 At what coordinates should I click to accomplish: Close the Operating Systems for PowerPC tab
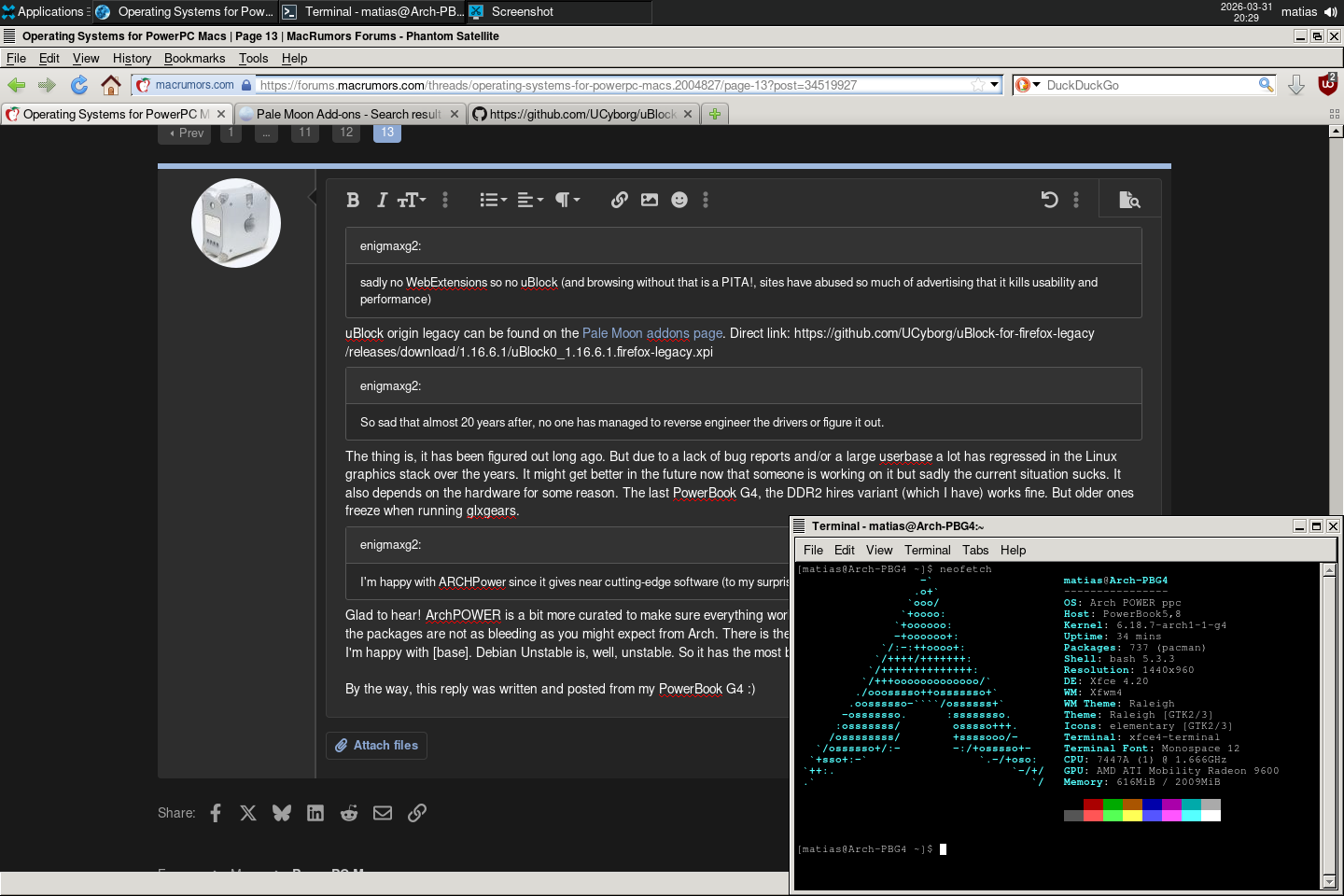[x=221, y=114]
